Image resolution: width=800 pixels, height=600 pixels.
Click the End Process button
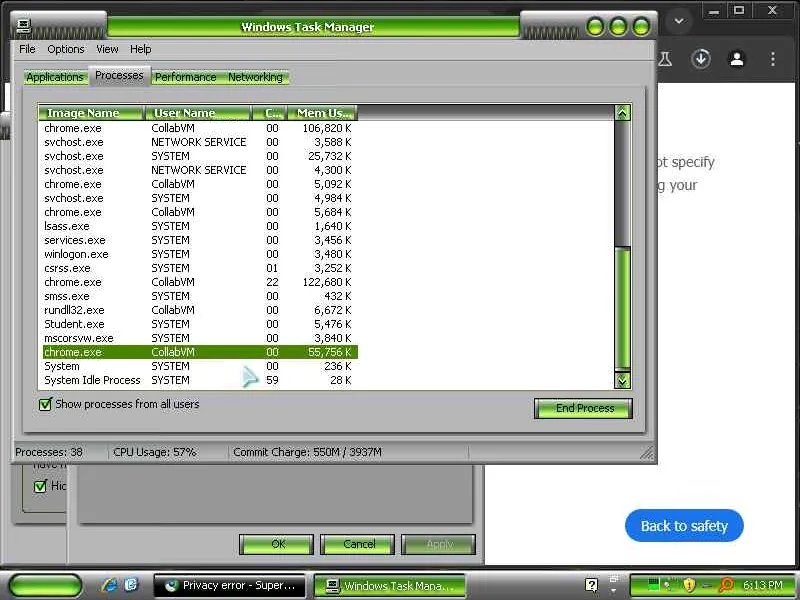coord(583,408)
